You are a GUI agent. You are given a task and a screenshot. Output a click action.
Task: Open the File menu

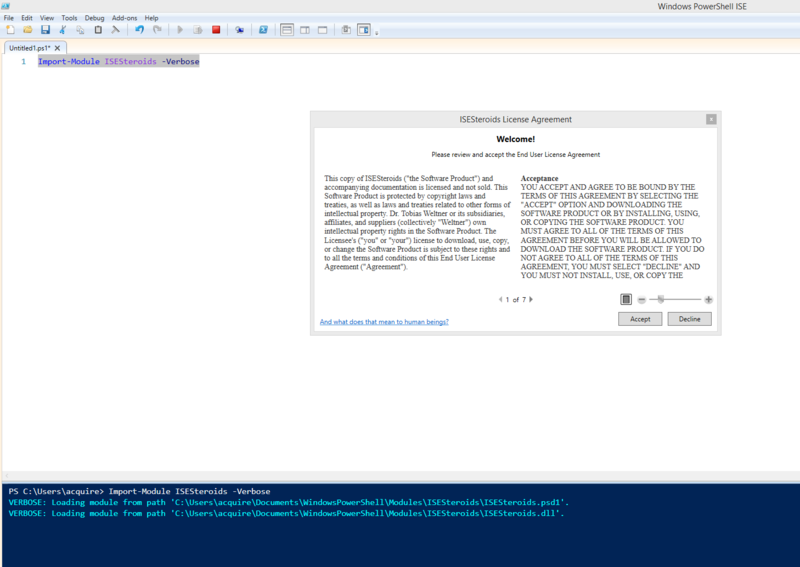click(9, 18)
